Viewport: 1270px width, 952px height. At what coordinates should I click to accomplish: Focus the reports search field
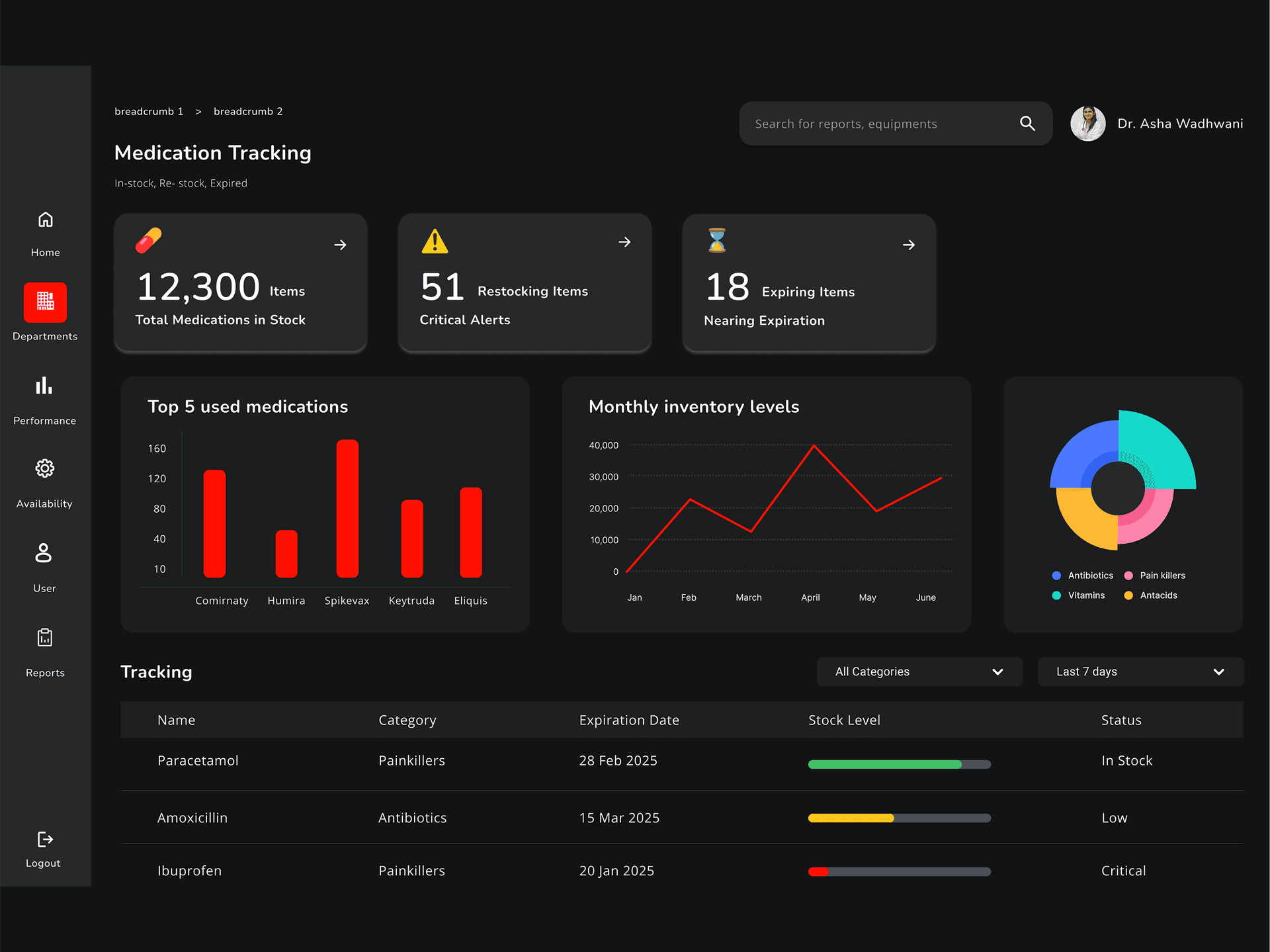tap(880, 124)
